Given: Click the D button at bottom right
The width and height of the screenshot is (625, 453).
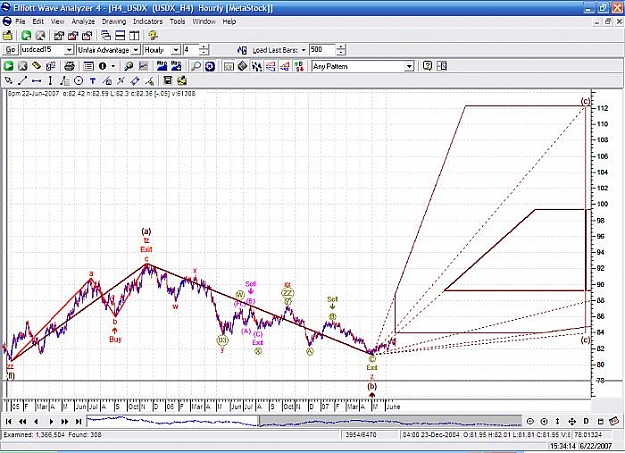Looking at the screenshot, I should click(586, 421).
